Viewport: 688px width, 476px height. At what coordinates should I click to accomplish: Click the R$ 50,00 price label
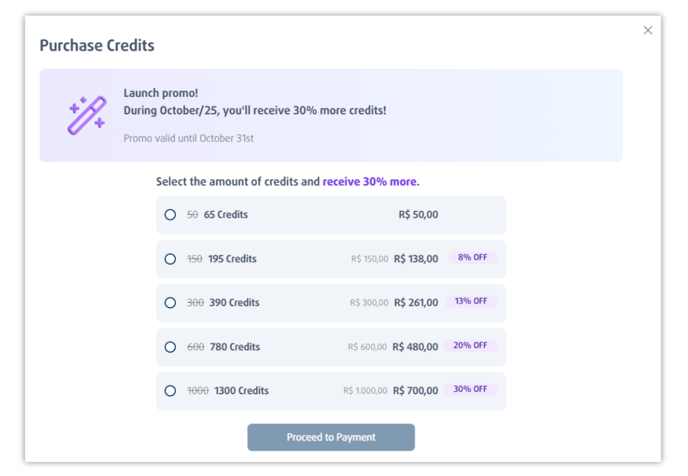point(418,215)
